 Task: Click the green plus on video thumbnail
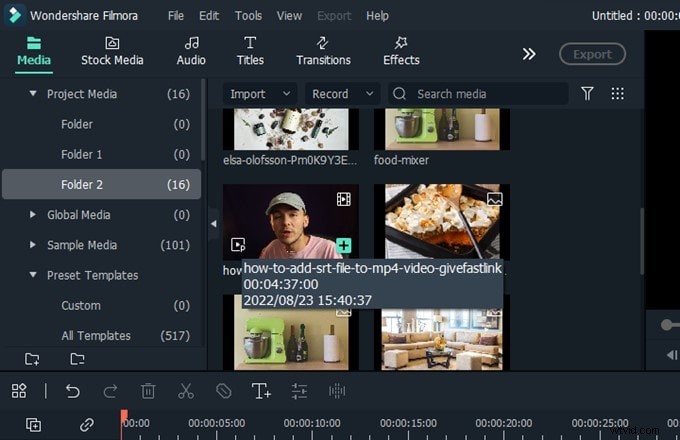pyautogui.click(x=343, y=245)
